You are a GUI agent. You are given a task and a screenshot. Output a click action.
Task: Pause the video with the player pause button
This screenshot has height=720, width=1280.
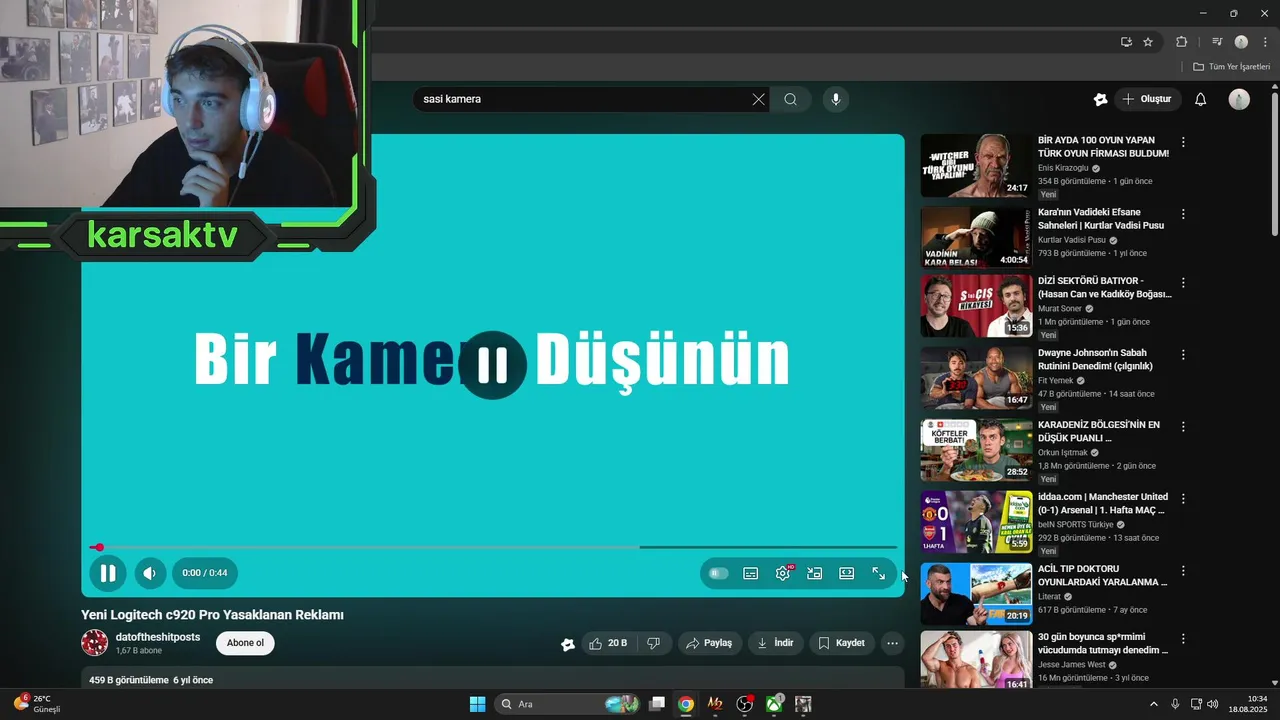(108, 573)
